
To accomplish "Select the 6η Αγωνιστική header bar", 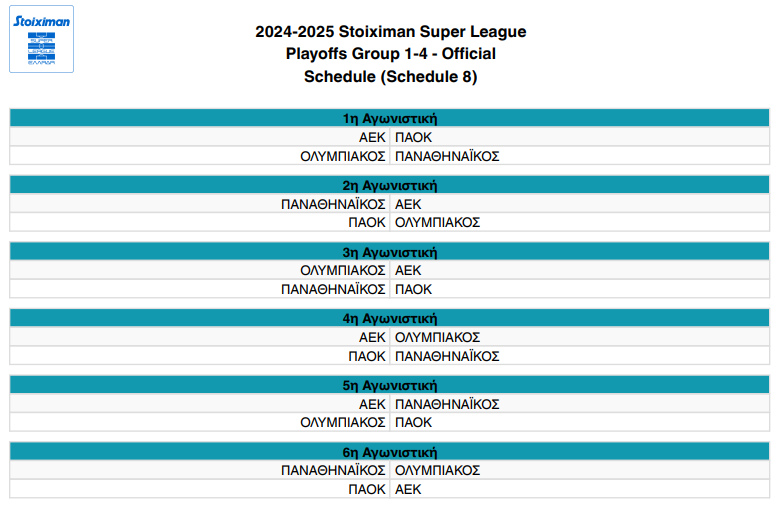I will coord(390,452).
